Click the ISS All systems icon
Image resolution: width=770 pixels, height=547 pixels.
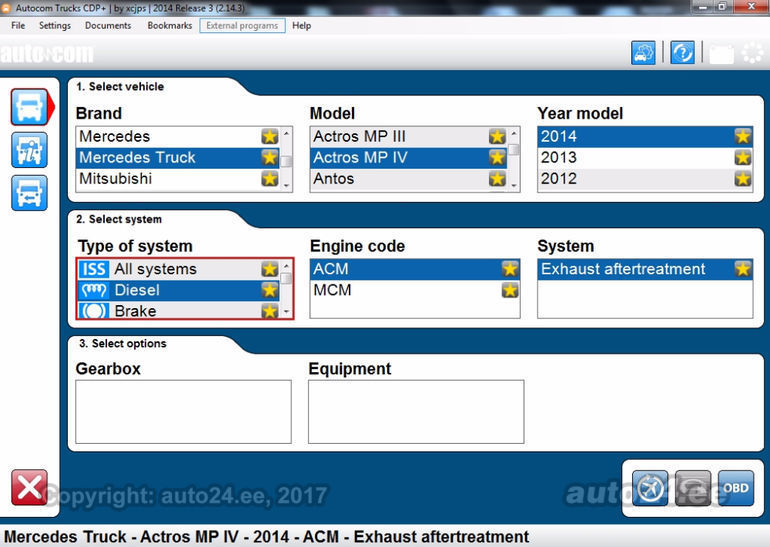(94, 269)
